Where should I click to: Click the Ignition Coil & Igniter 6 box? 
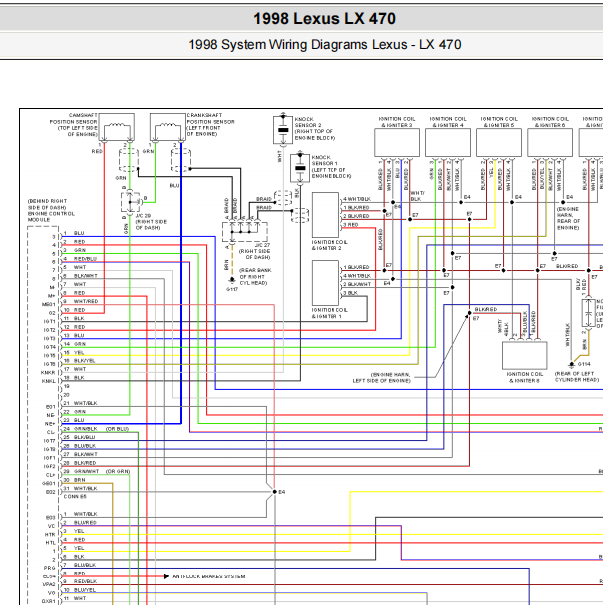[x=550, y=142]
